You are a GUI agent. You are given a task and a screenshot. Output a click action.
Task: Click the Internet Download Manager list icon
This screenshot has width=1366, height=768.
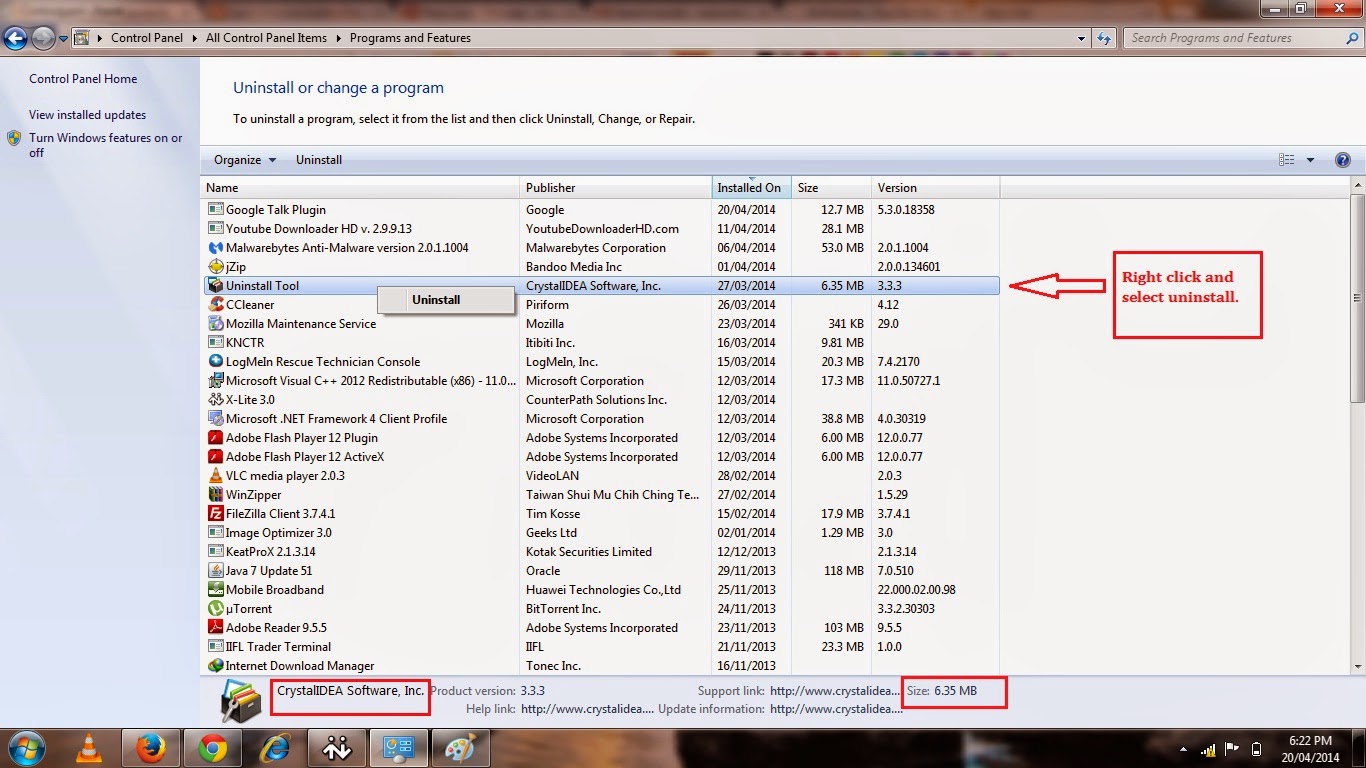[215, 666]
